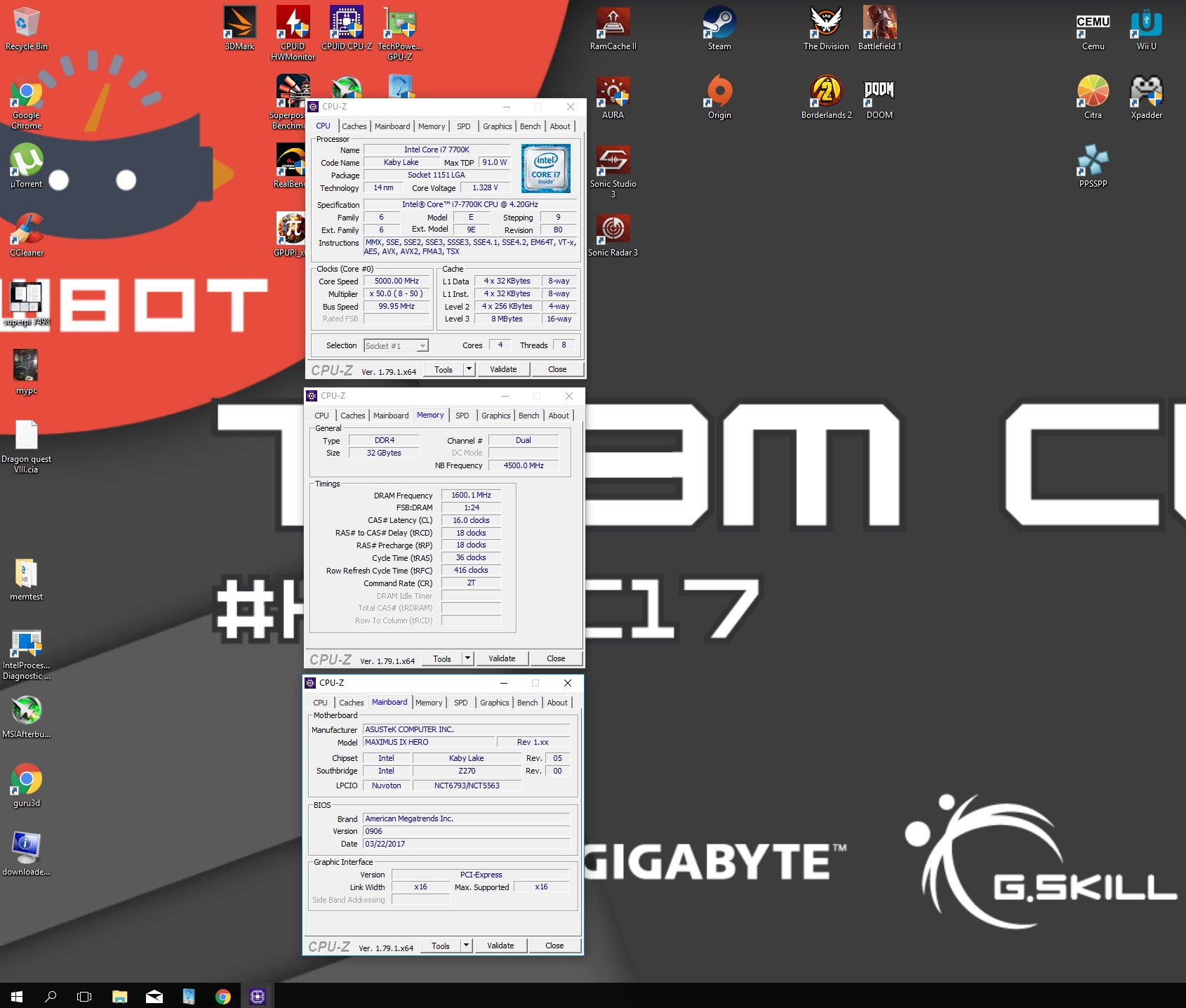Click Tools button in the Mainboard CPU-Z window
Viewport: 1186px width, 1008px height.
[x=441, y=946]
